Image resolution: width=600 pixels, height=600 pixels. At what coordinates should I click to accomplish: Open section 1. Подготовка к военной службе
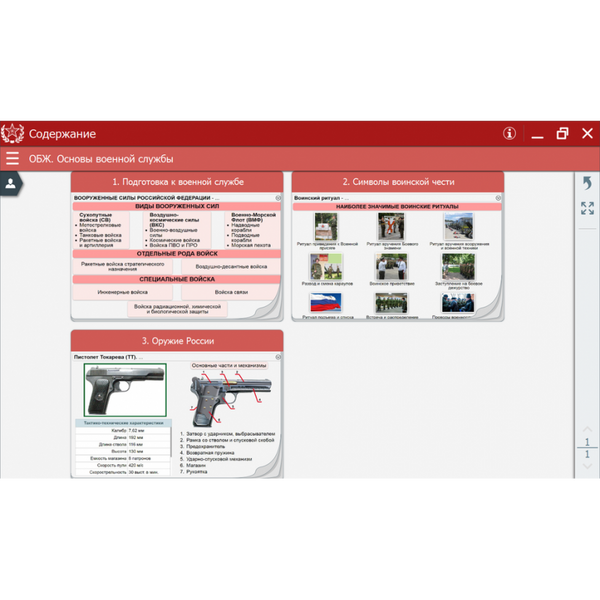point(177,182)
